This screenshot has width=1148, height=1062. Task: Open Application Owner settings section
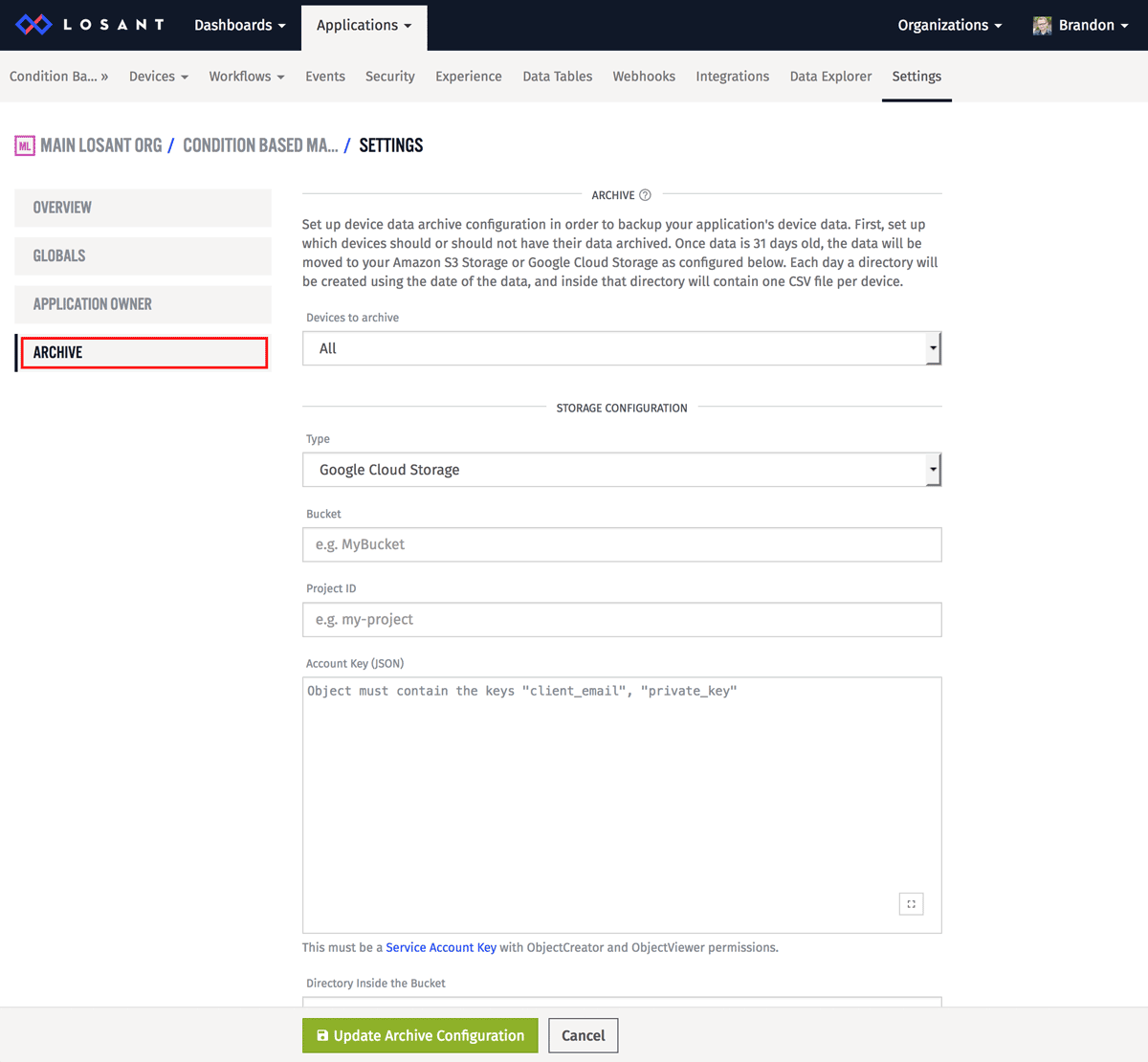(x=143, y=304)
